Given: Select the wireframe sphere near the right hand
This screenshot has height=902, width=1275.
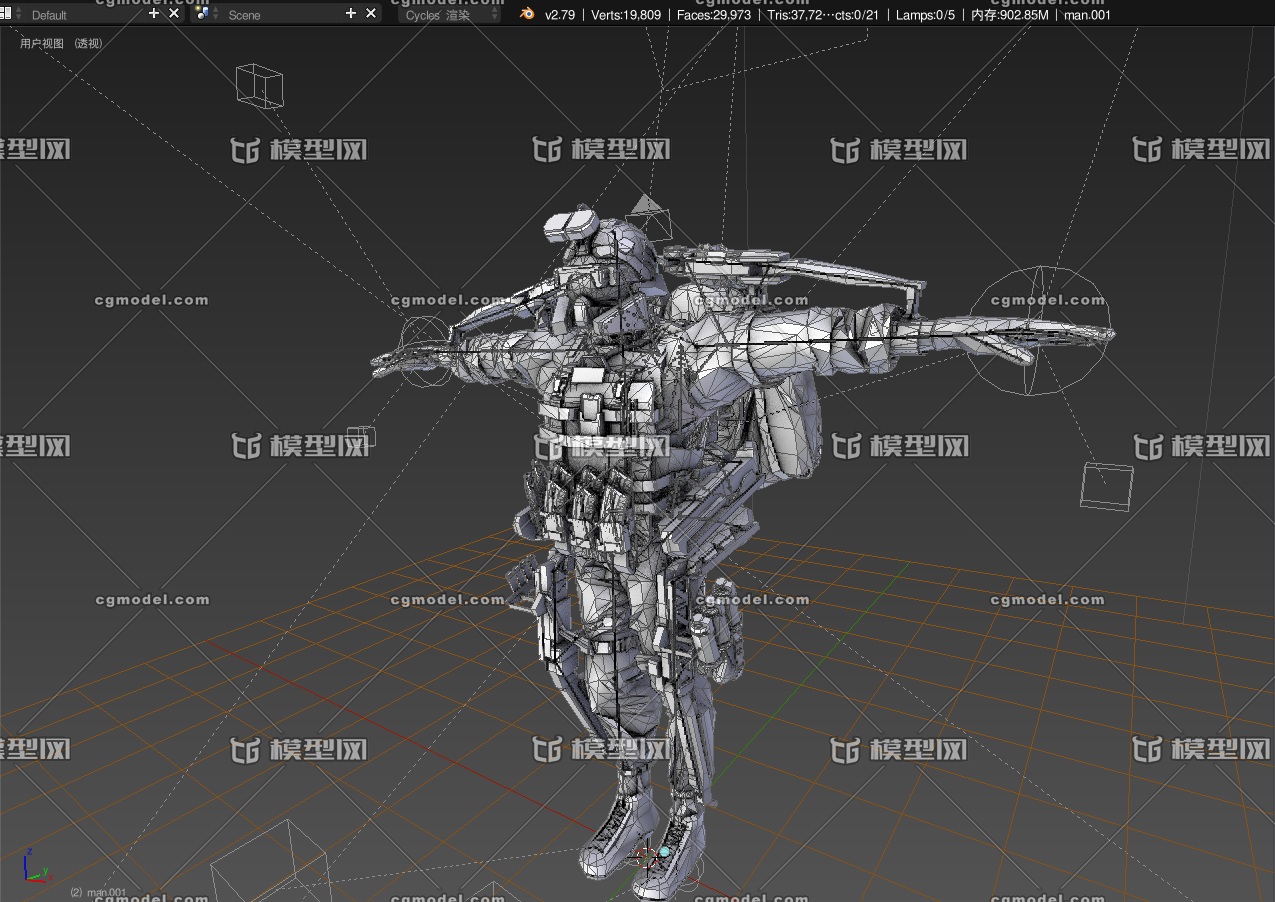Looking at the screenshot, I should [x=1042, y=330].
